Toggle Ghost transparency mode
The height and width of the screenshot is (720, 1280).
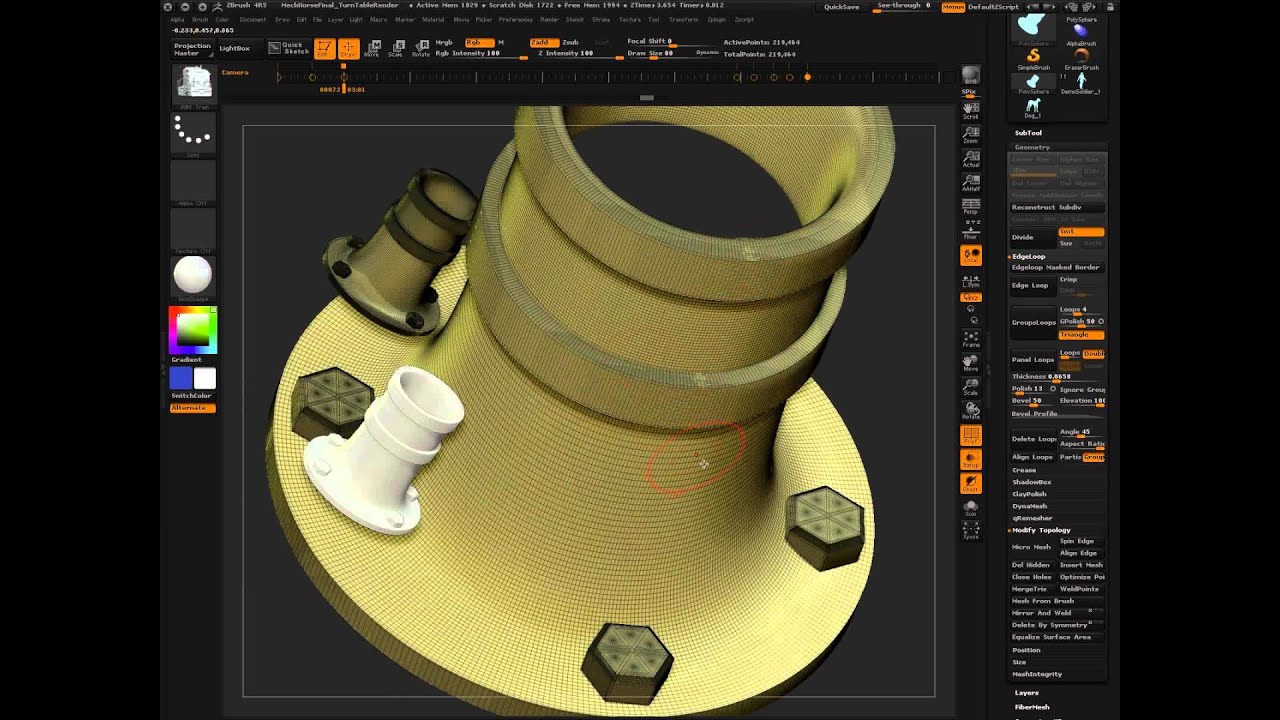coord(970,484)
